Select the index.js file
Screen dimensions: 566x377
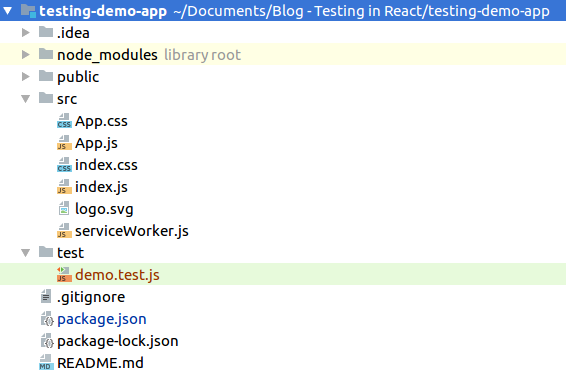click(101, 187)
